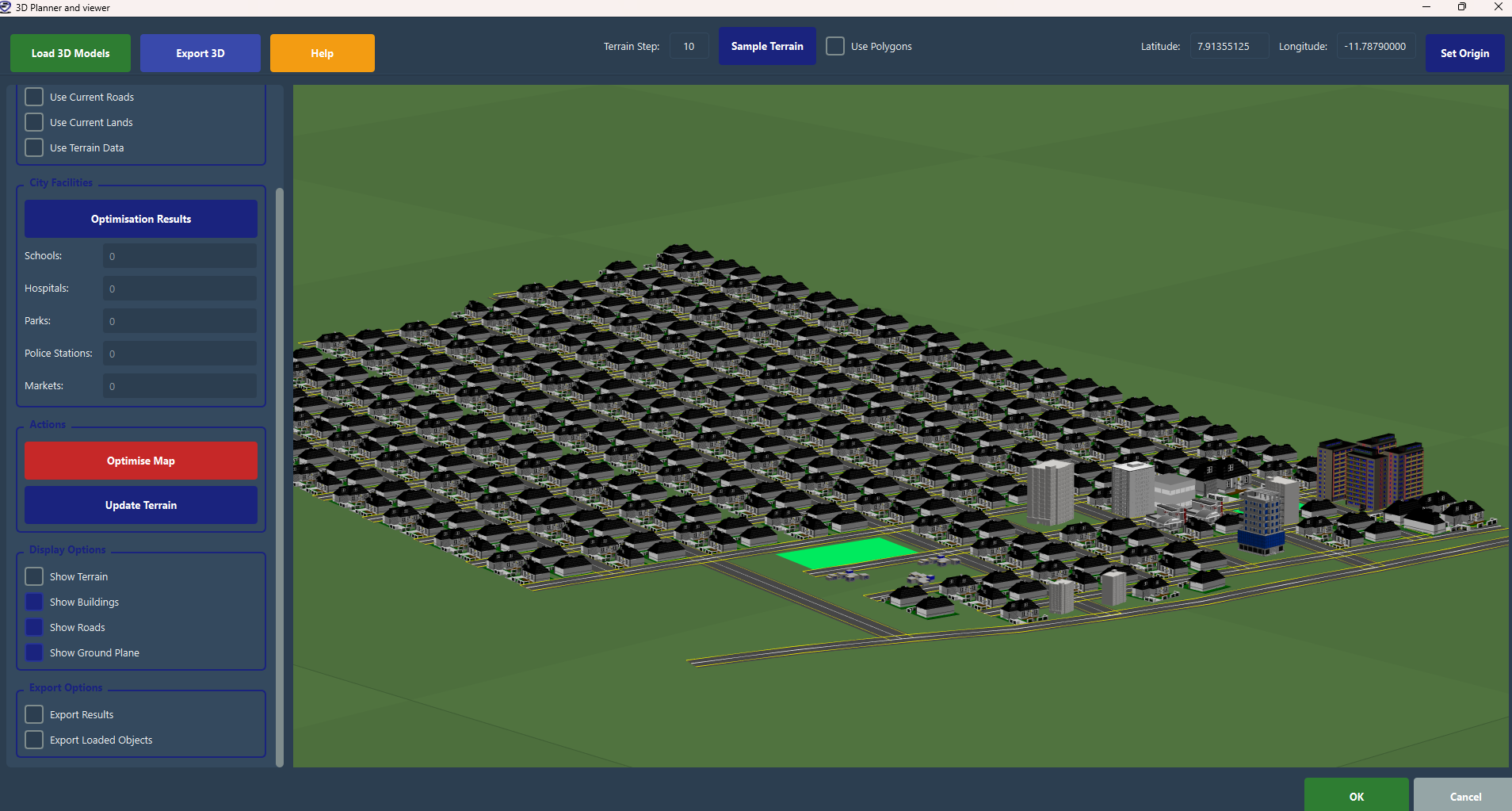The width and height of the screenshot is (1512, 811).
Task: Enable Export Loaded Objects checkbox
Action: point(34,740)
